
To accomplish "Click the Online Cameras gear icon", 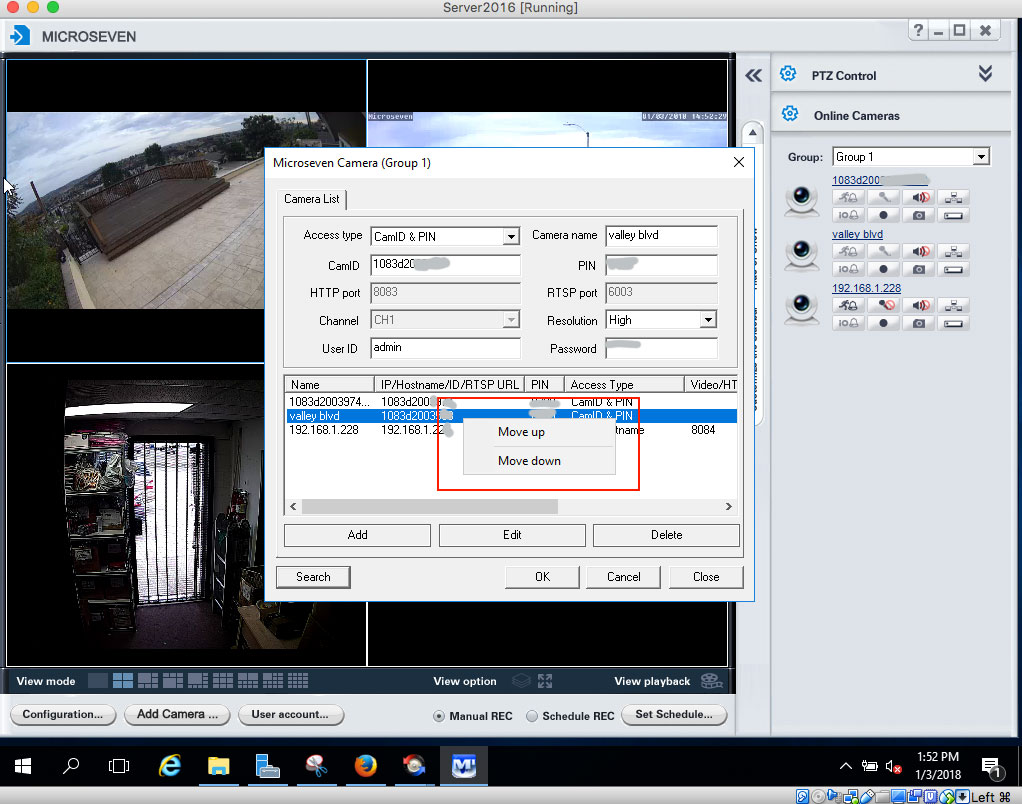I will click(790, 114).
